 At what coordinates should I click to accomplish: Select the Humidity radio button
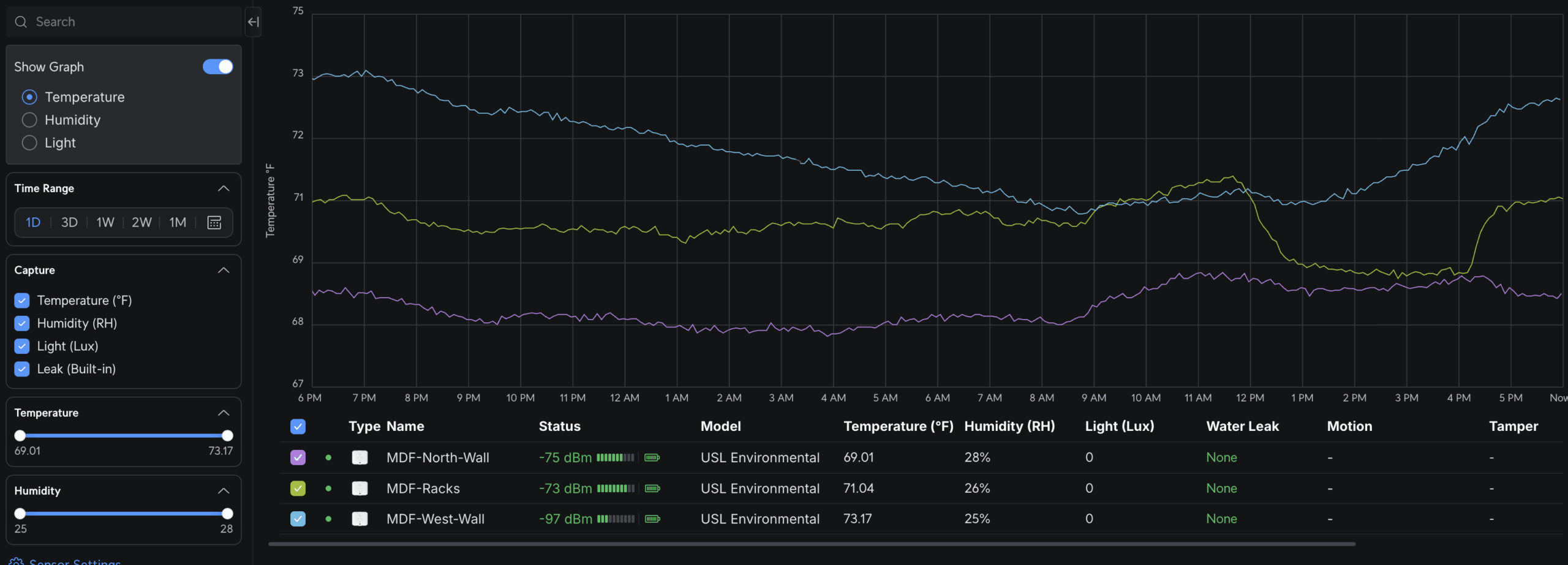pyautogui.click(x=29, y=120)
